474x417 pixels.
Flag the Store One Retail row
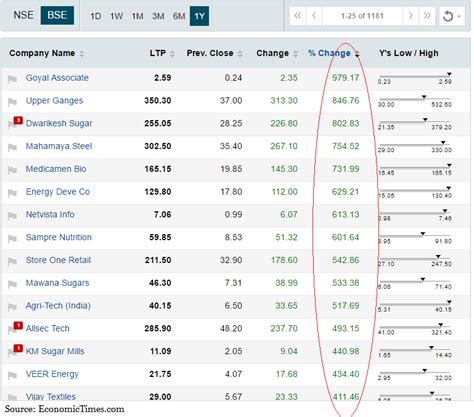point(12,262)
